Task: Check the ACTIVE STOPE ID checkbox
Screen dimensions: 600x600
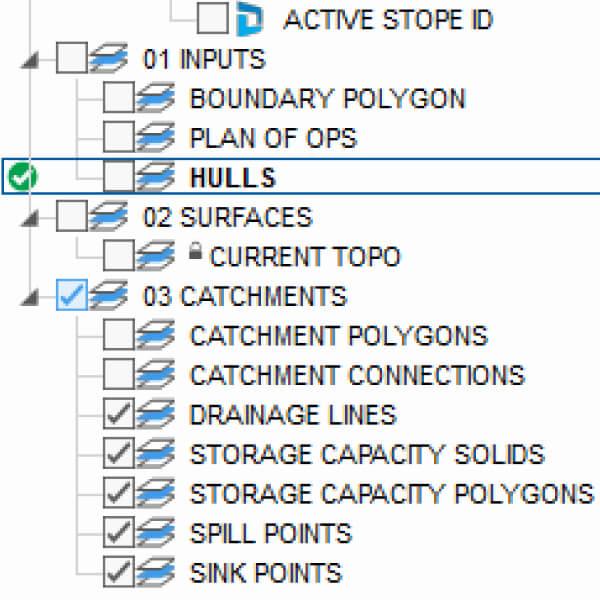Action: pyautogui.click(x=213, y=18)
